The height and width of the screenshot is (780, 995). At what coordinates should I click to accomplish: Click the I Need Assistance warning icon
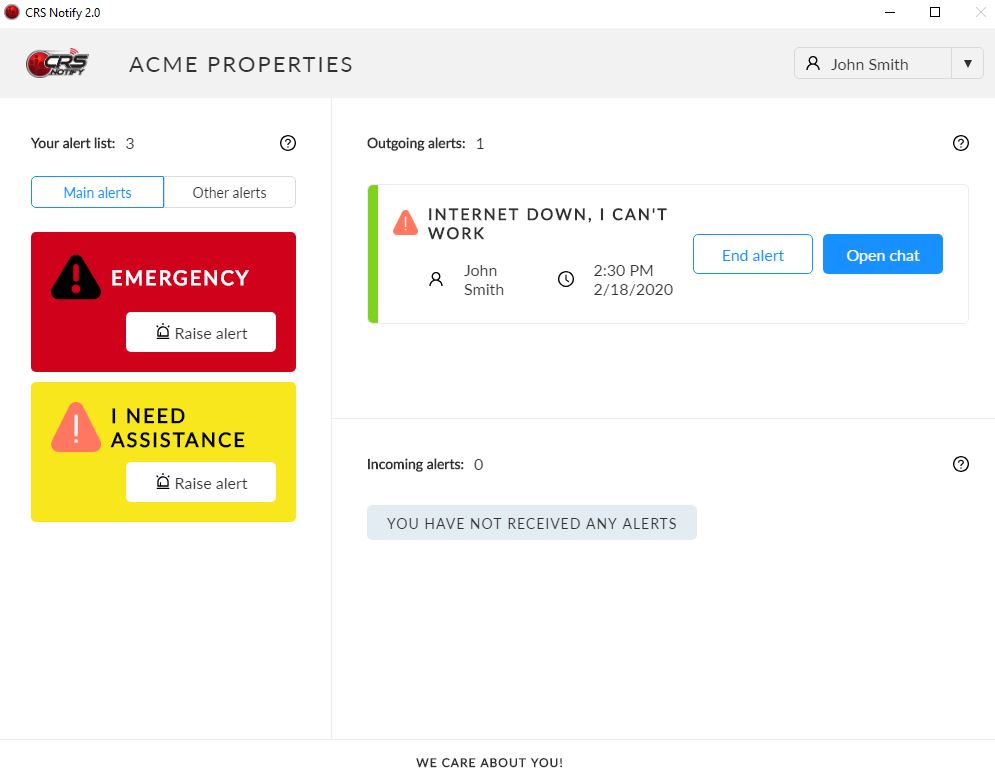click(x=76, y=428)
